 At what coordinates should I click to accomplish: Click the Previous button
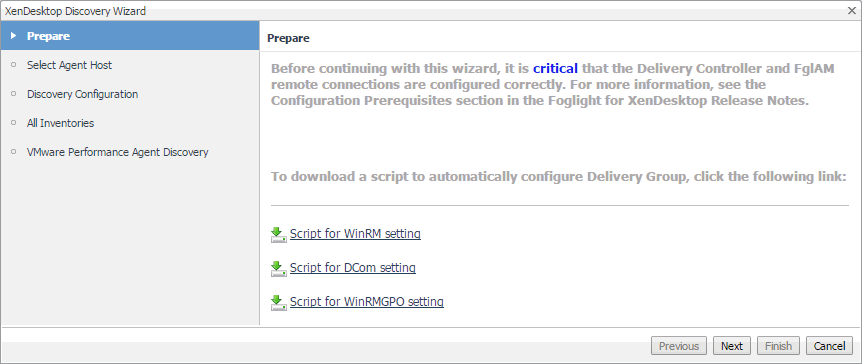(x=679, y=346)
